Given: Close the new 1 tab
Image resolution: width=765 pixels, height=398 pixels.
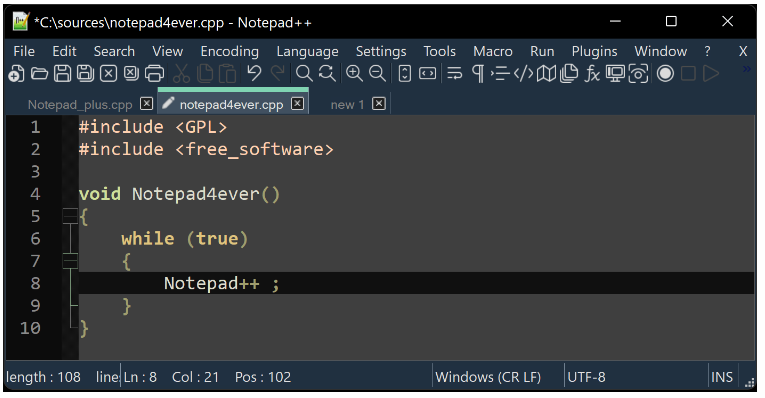Looking at the screenshot, I should 379,103.
